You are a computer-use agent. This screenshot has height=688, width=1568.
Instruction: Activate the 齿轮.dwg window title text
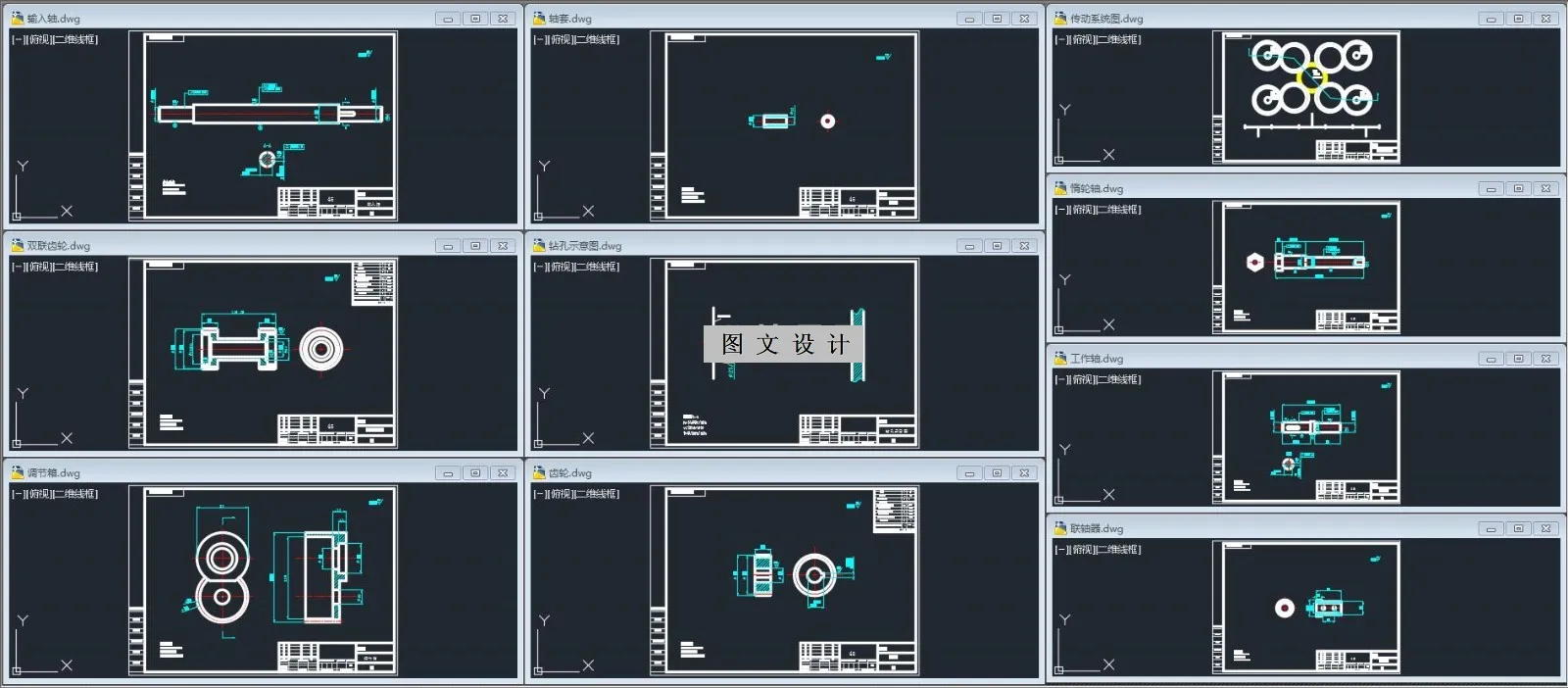pyautogui.click(x=570, y=473)
